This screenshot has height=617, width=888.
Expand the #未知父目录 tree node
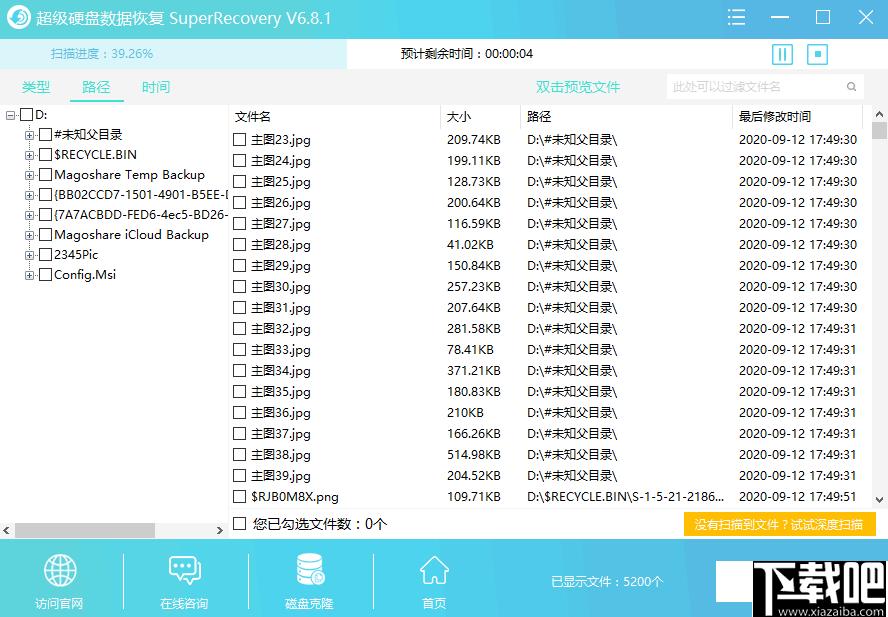point(29,135)
